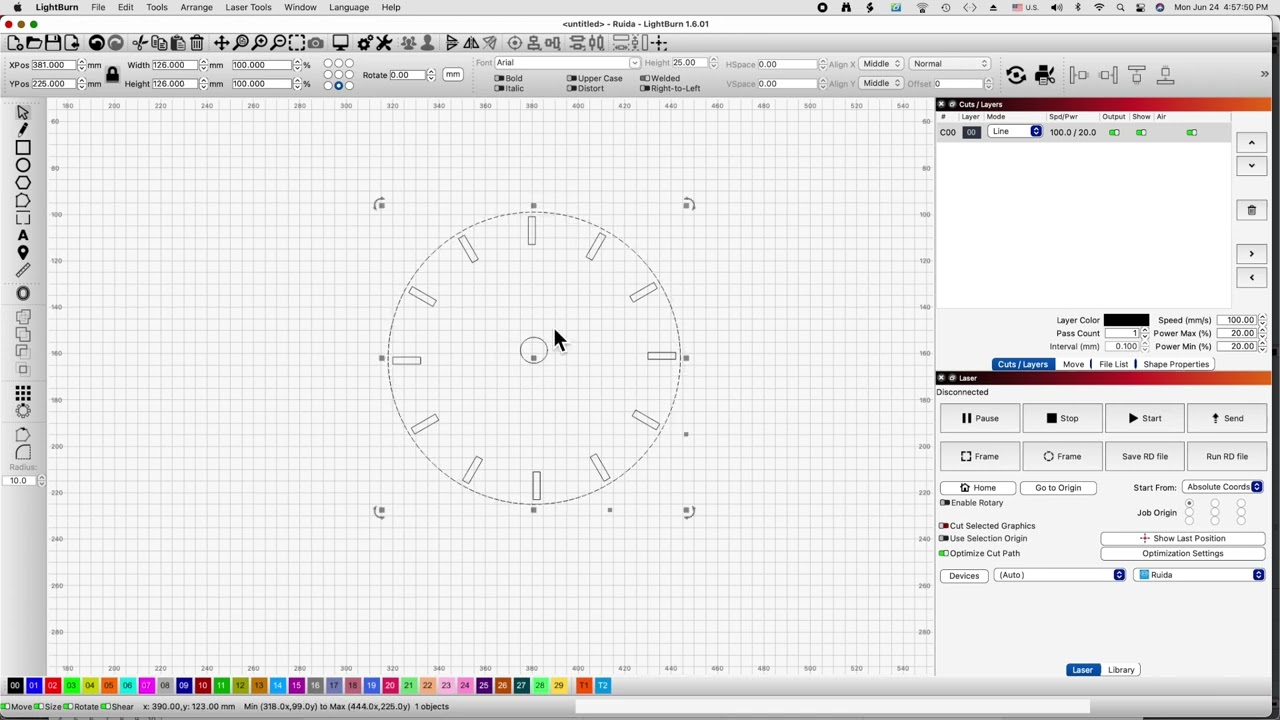Select the Position Laser pin tool

(23, 253)
